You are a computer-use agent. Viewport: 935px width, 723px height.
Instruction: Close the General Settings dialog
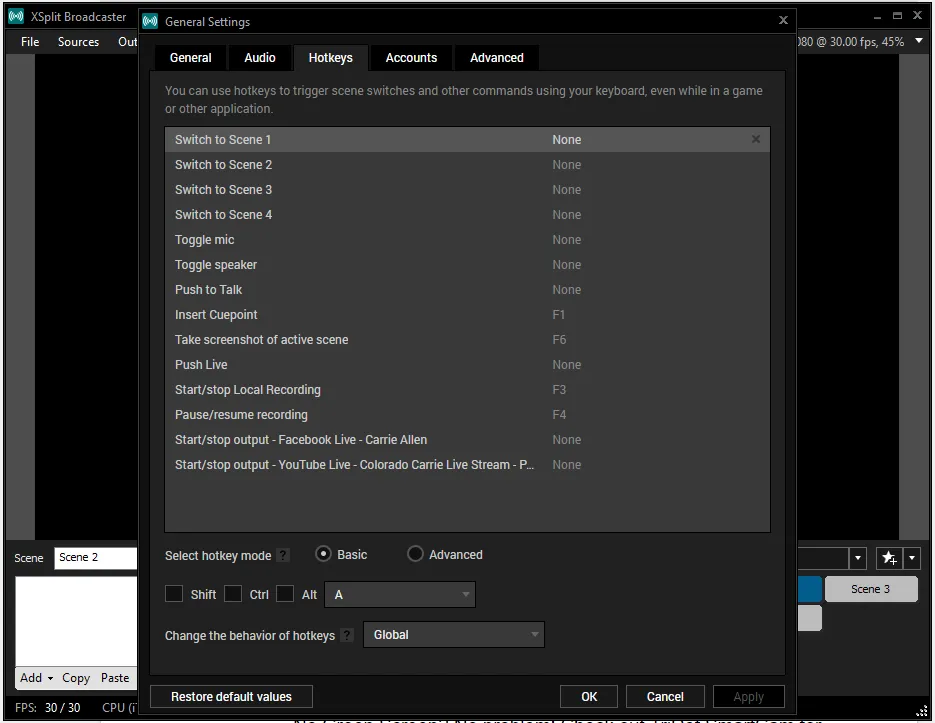(783, 20)
